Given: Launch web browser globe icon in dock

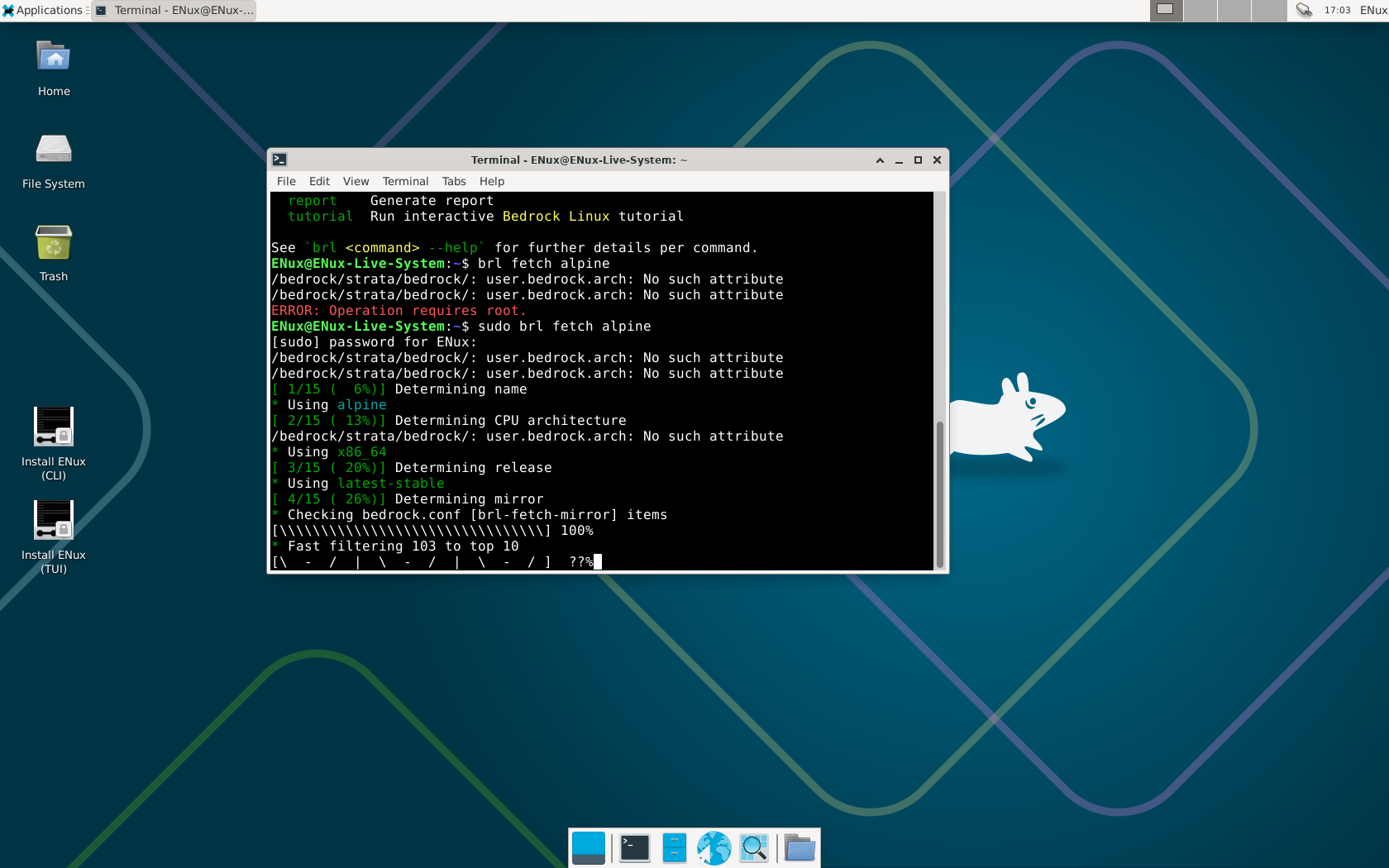Looking at the screenshot, I should click(x=714, y=848).
